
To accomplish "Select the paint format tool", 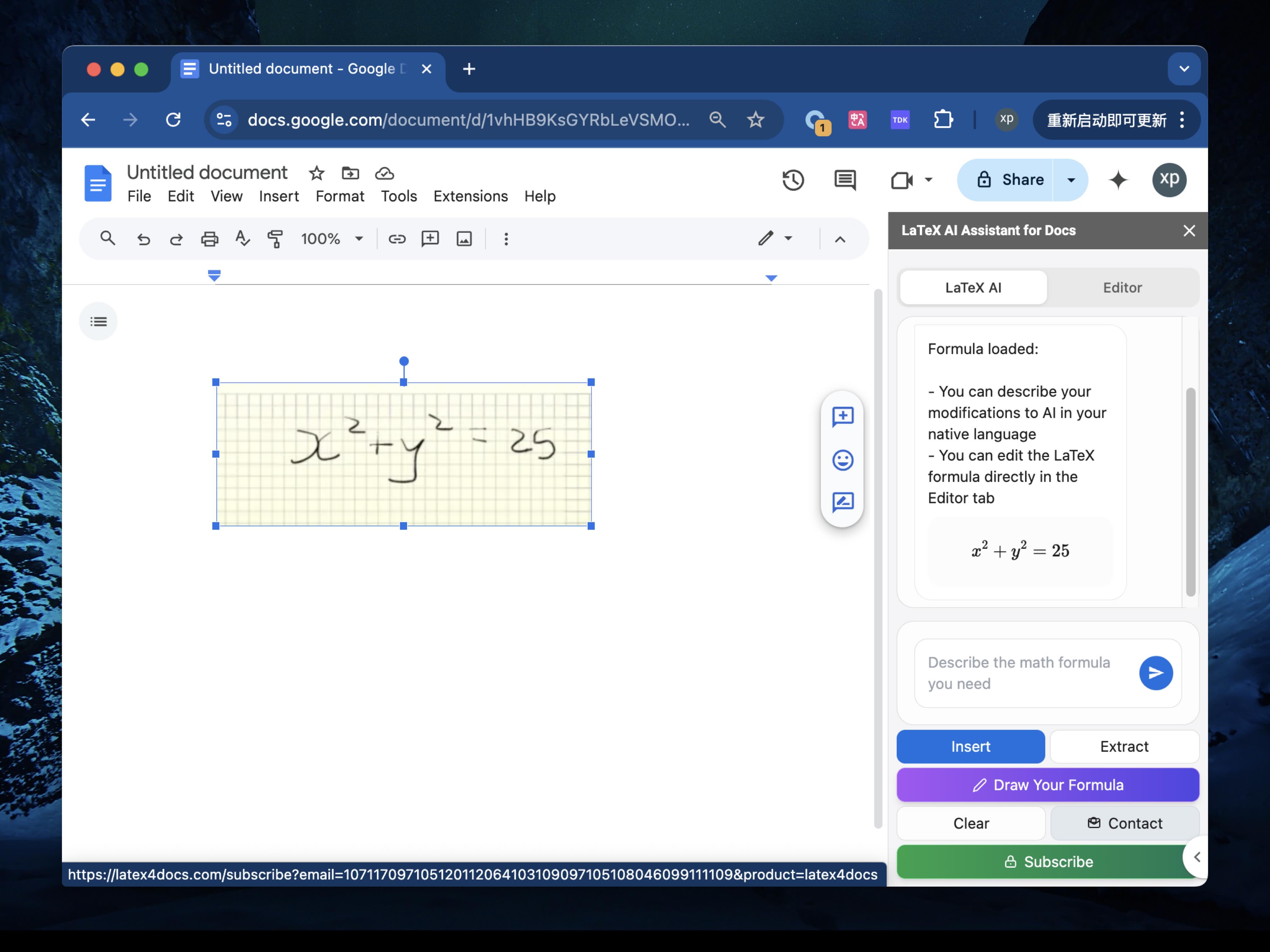I will click(x=274, y=238).
